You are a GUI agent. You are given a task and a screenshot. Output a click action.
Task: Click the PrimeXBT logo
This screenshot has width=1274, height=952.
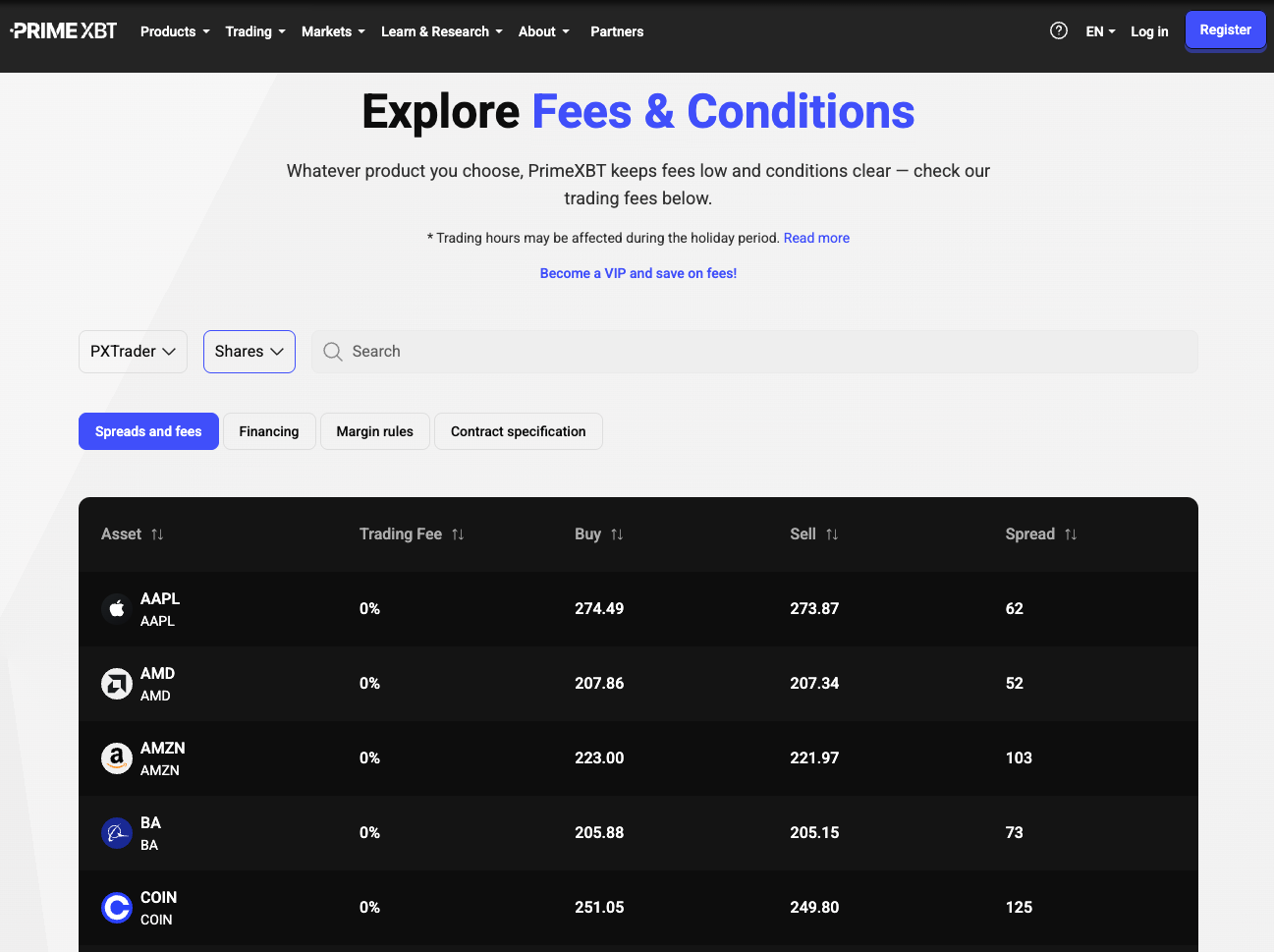[x=64, y=31]
